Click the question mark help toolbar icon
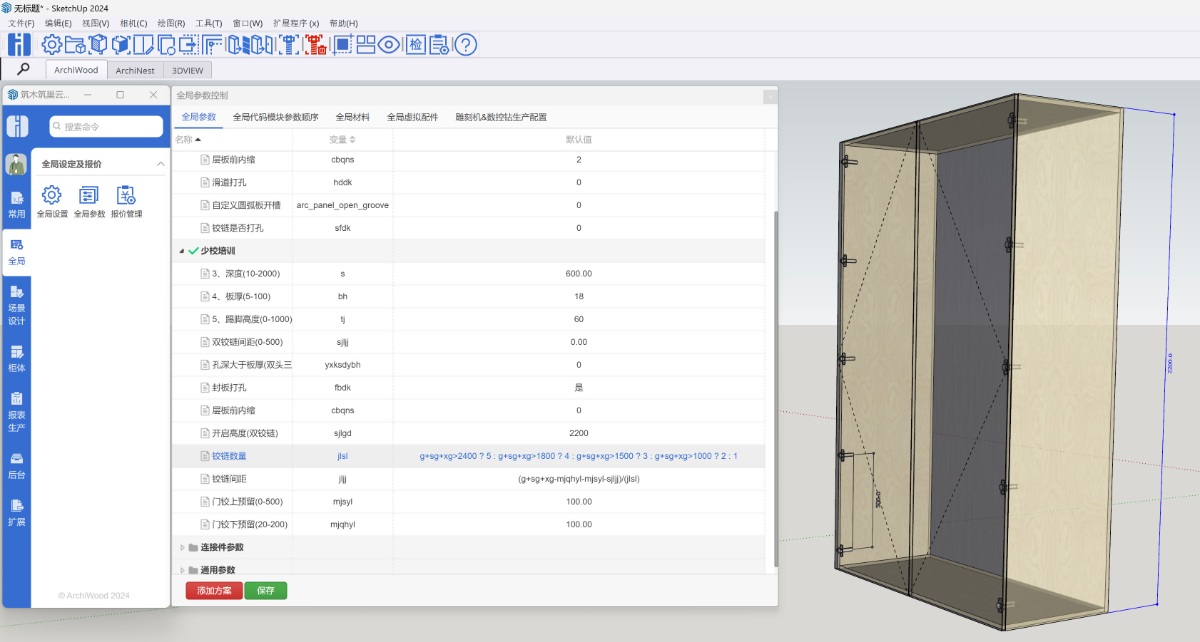The image size is (1200, 642). [466, 44]
